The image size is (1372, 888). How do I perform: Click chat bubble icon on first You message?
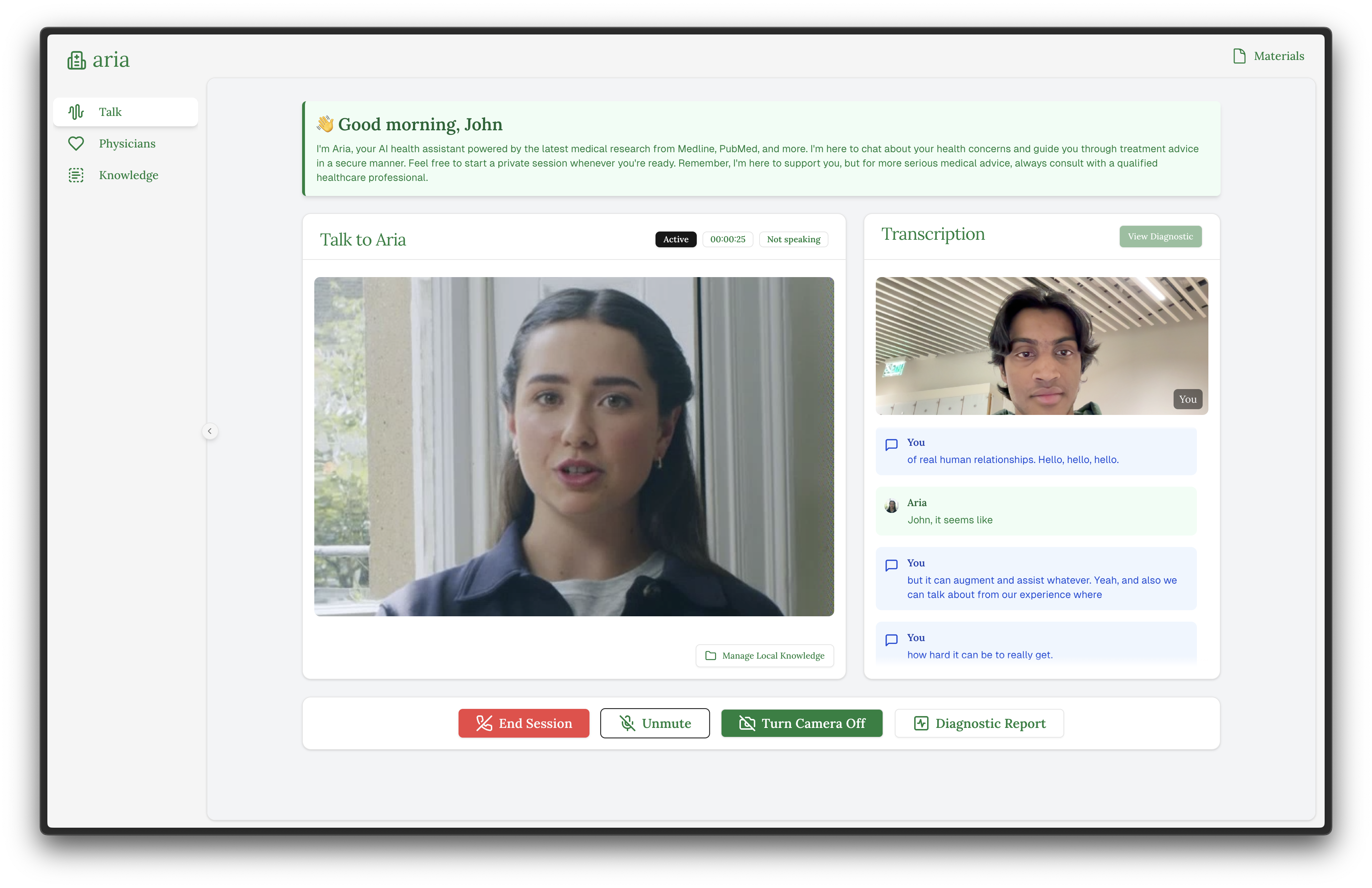point(892,445)
